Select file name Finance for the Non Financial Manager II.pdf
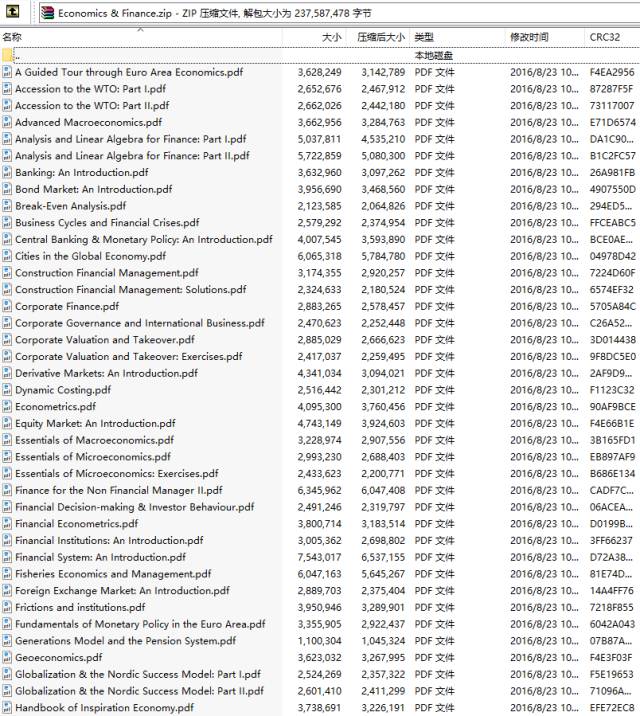 119,490
